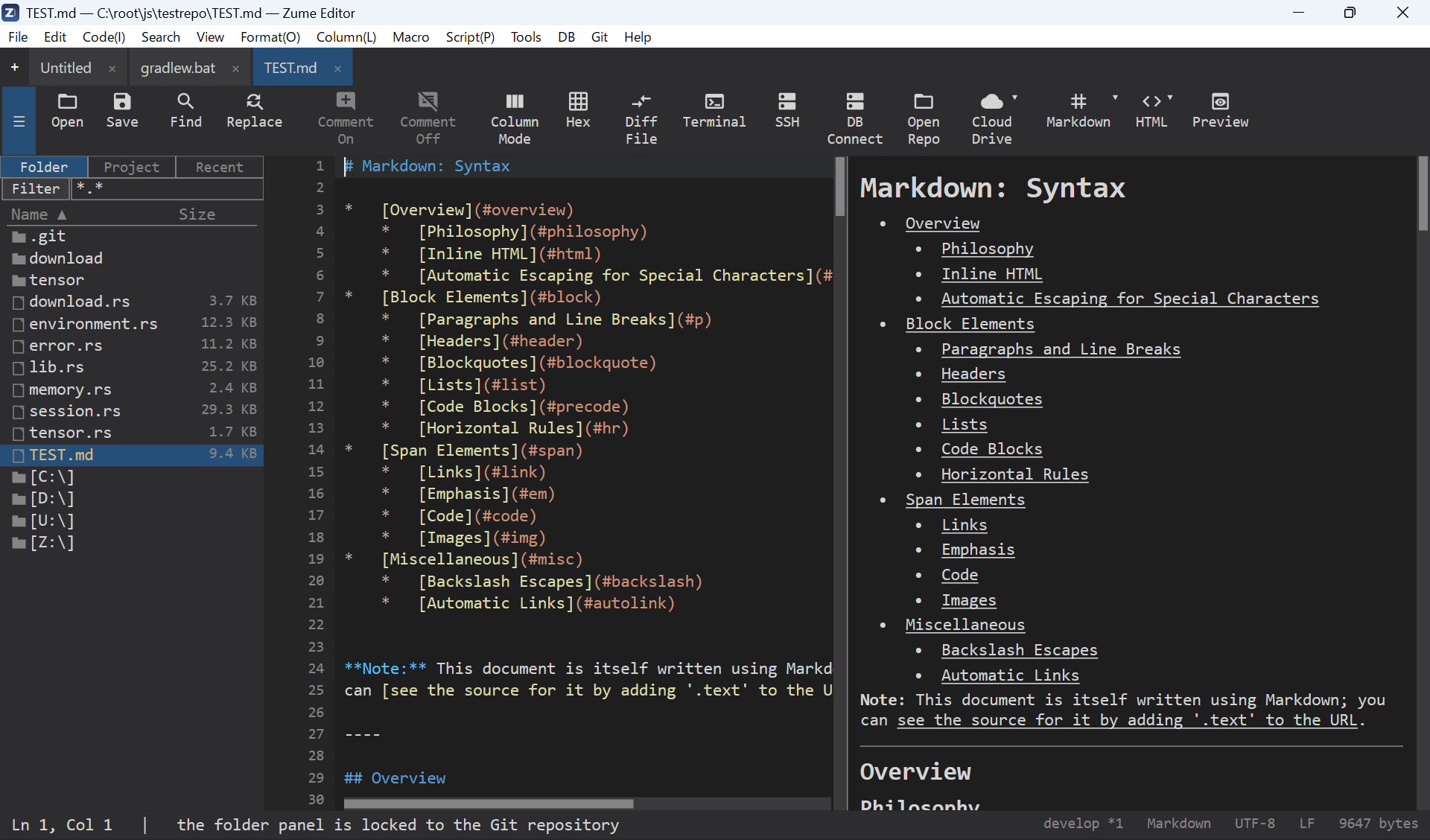Open Cloud Drive
Screen dimensions: 1430x840
tap(991, 118)
